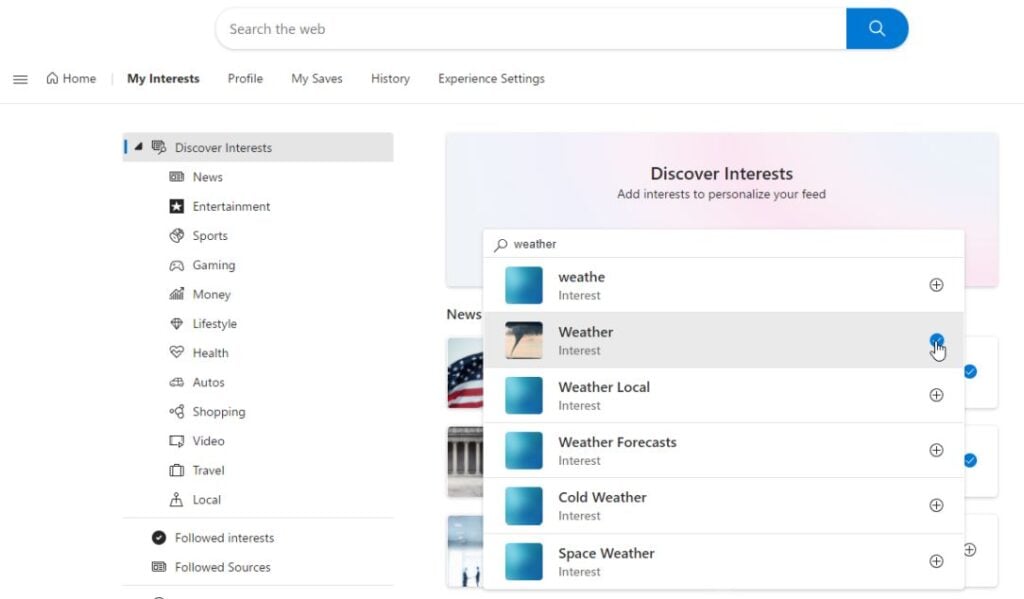The height and width of the screenshot is (599, 1024).
Task: Click the Video screen icon
Action: [176, 441]
